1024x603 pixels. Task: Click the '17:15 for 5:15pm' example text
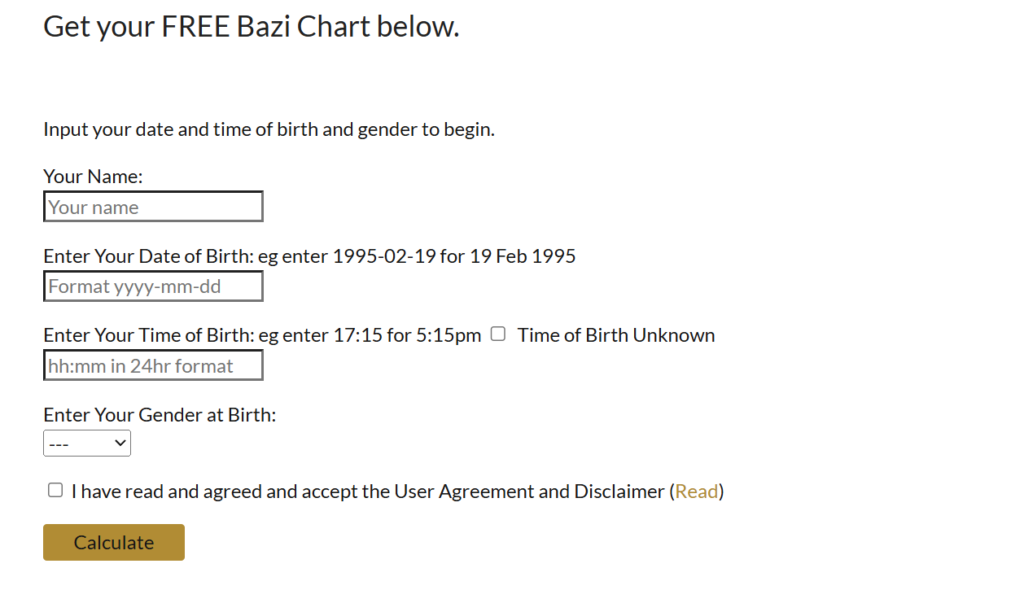[410, 335]
